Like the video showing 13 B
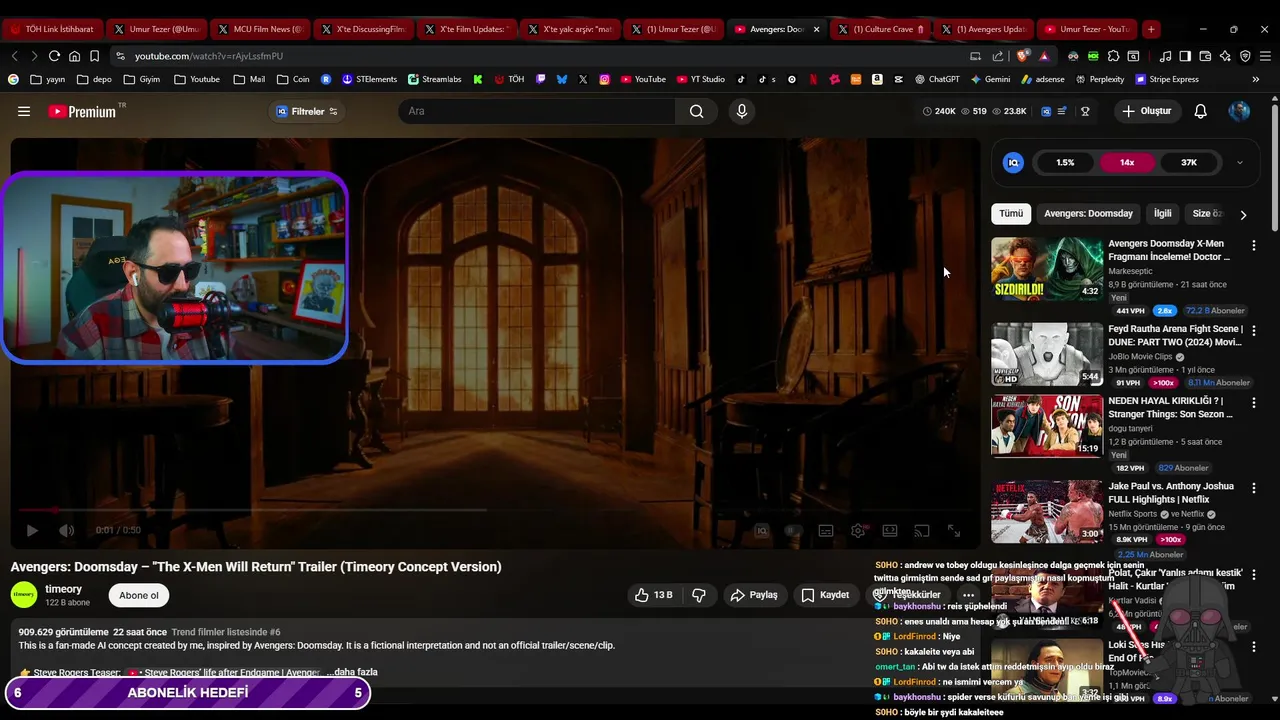Image resolution: width=1280 pixels, height=720 pixels. (x=653, y=595)
